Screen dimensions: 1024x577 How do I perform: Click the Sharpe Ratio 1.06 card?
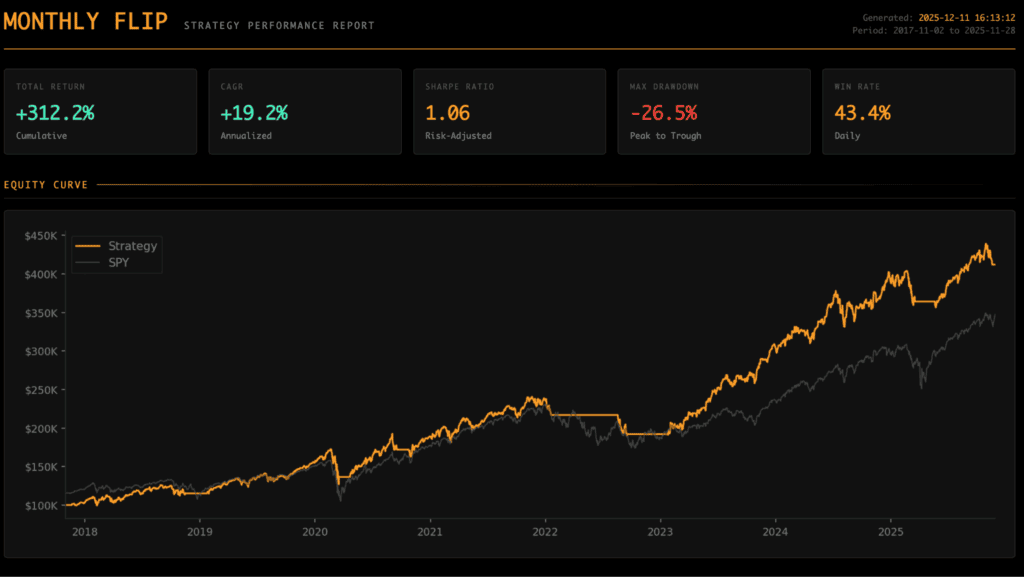pos(509,111)
